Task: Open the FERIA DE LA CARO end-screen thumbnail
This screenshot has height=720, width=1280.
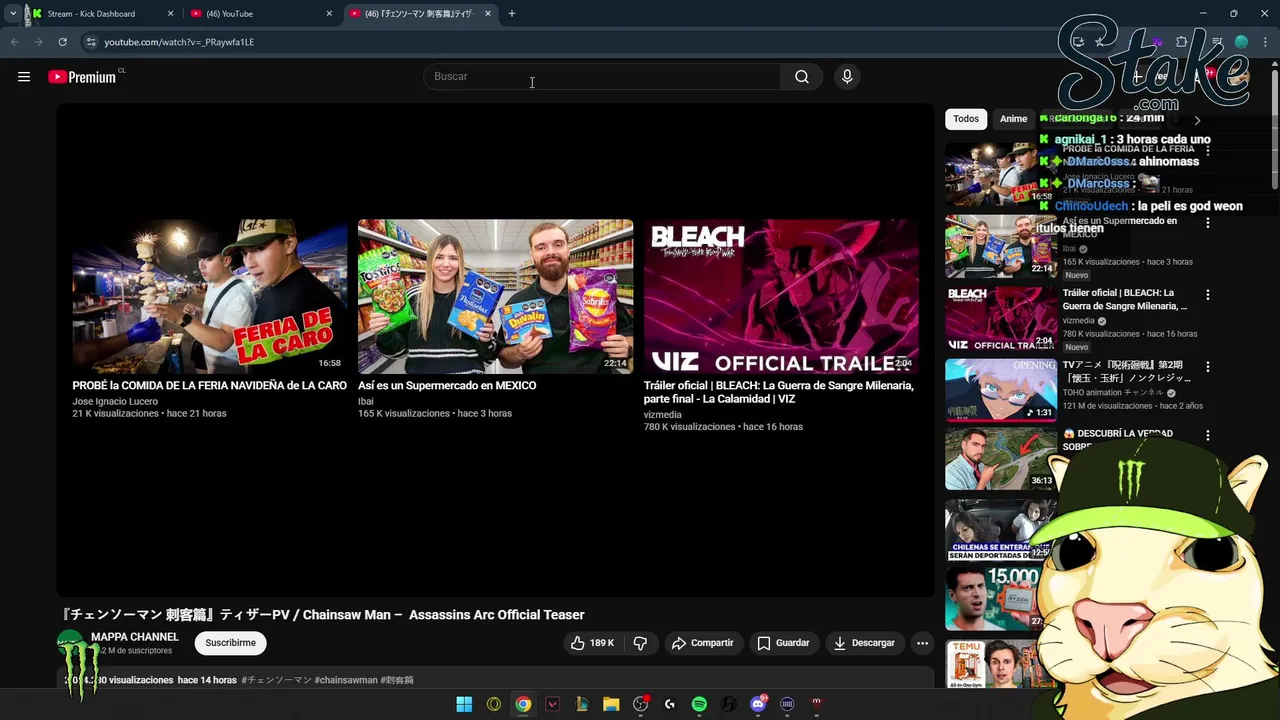Action: point(209,296)
